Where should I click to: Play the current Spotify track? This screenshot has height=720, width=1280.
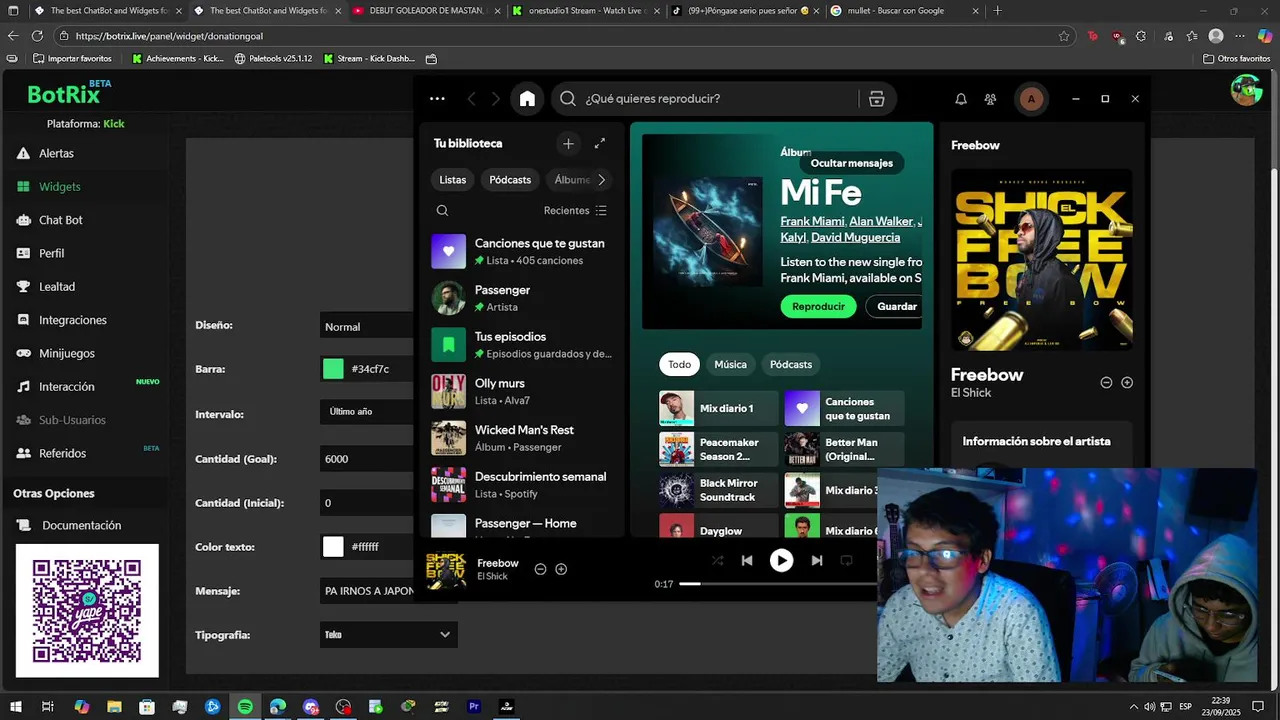[781, 561]
